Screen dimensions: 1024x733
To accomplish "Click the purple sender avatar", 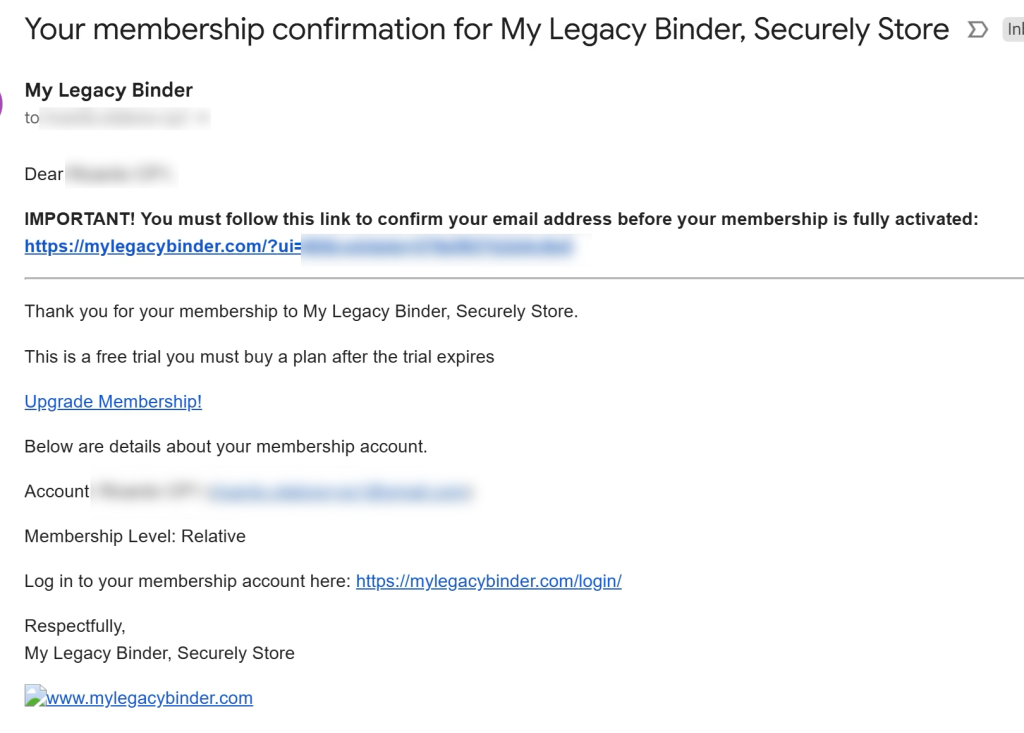I will pos(3,103).
